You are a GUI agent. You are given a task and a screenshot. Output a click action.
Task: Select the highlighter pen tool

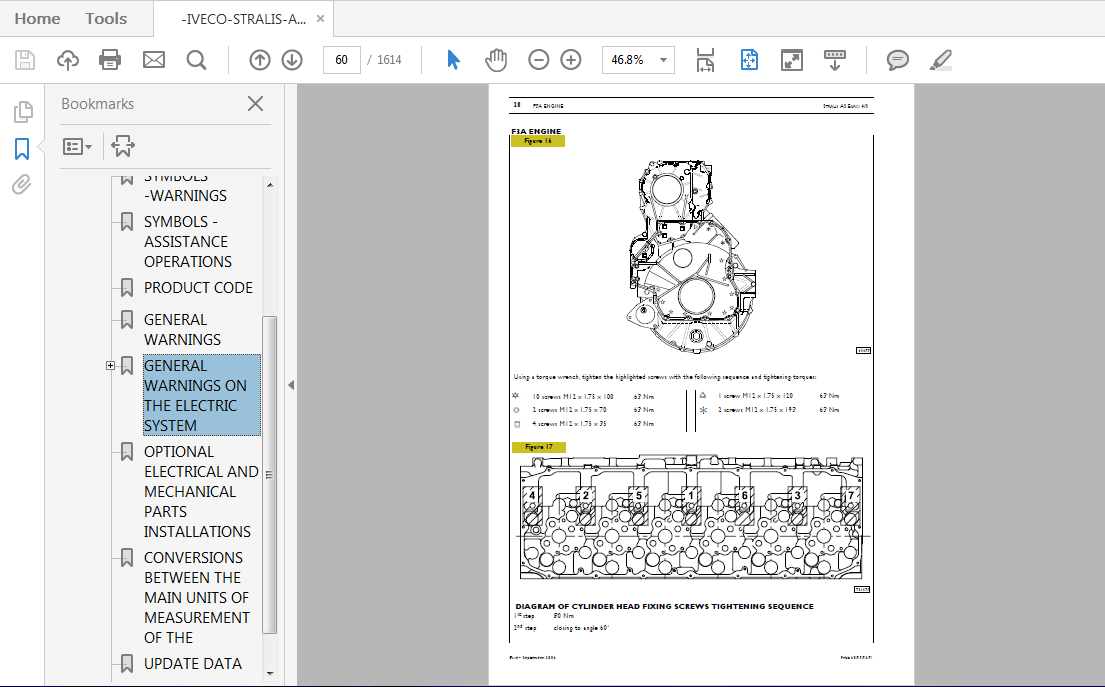coord(941,60)
